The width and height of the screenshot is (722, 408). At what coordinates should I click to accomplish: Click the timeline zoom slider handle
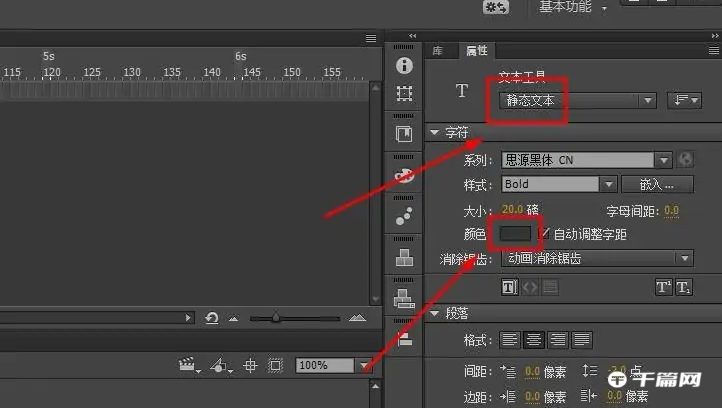[x=275, y=317]
